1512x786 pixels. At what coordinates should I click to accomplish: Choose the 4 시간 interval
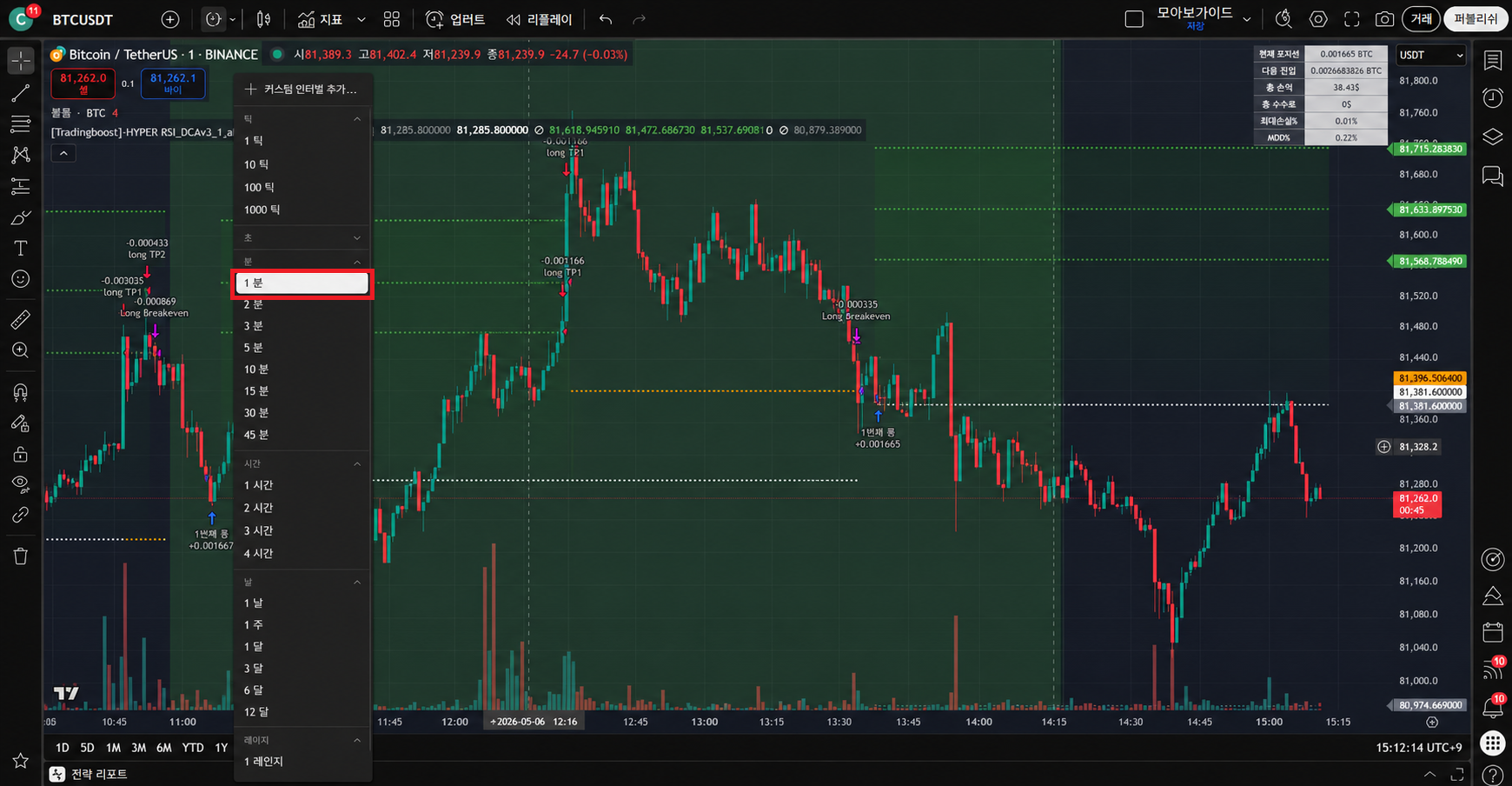pos(302,554)
